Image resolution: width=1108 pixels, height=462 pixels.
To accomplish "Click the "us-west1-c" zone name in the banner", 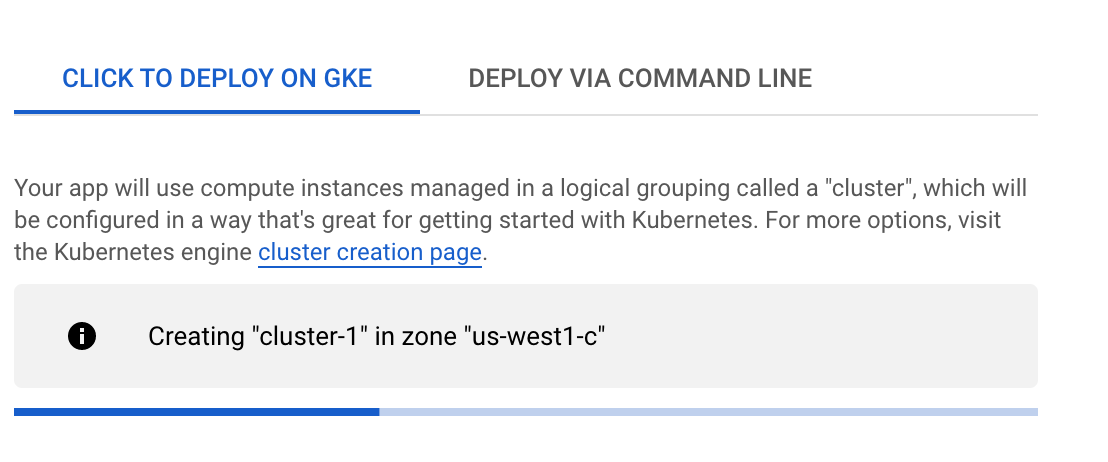I will [x=535, y=336].
